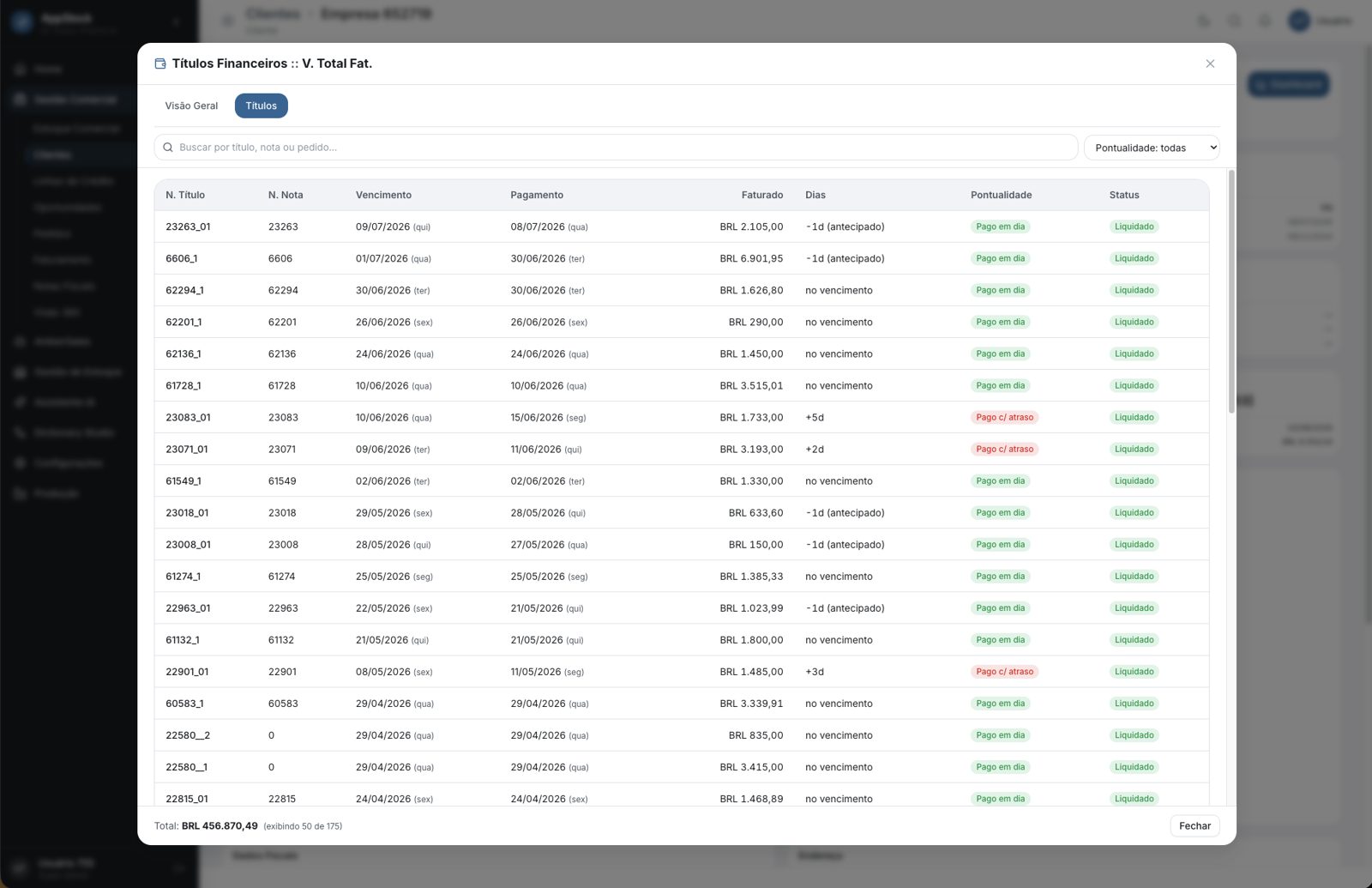Click the Status column header
The image size is (1372, 888).
click(1124, 195)
